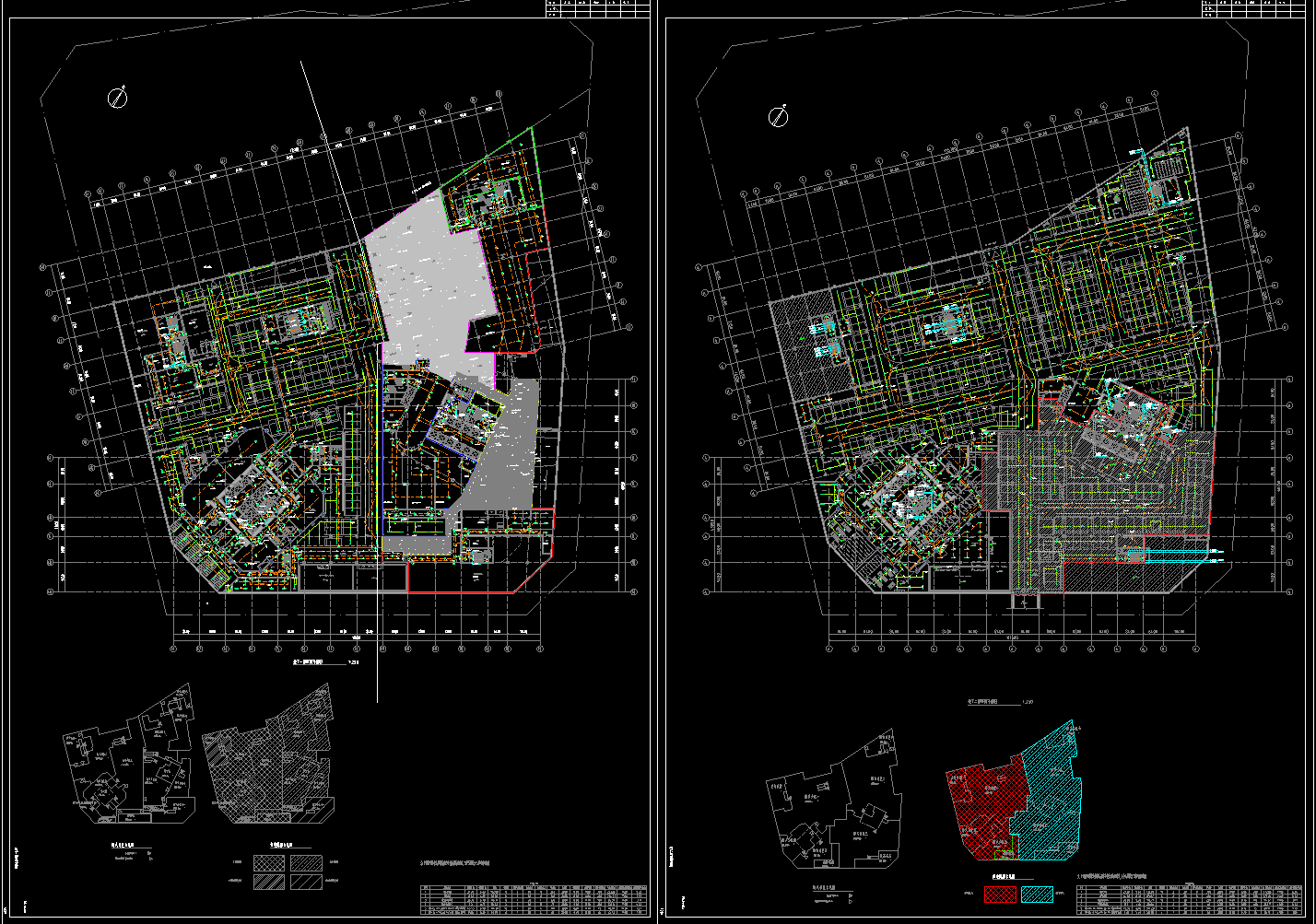Click the north arrow on the left sheet
The image size is (1316, 924).
click(118, 98)
